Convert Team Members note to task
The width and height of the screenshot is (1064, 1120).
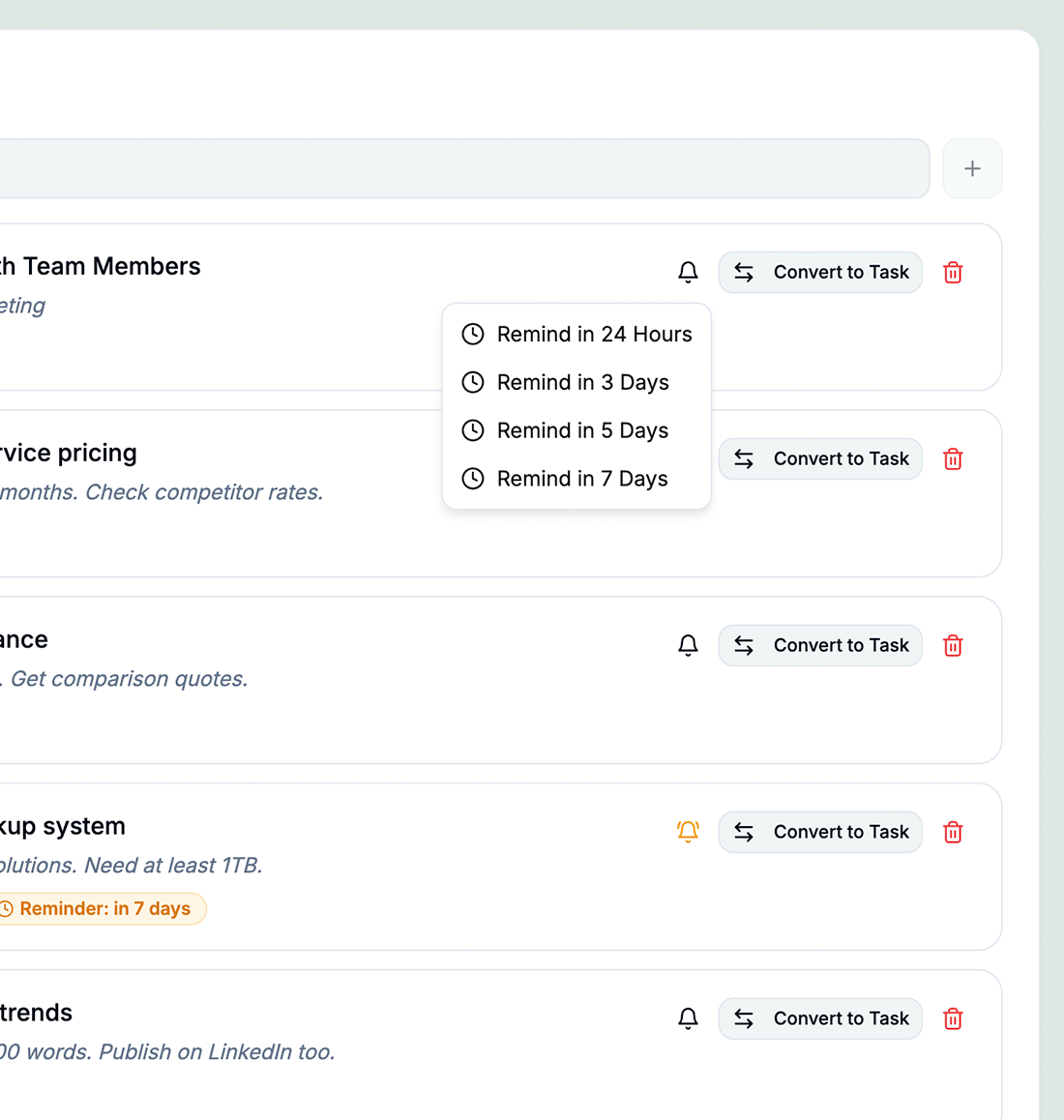(820, 272)
